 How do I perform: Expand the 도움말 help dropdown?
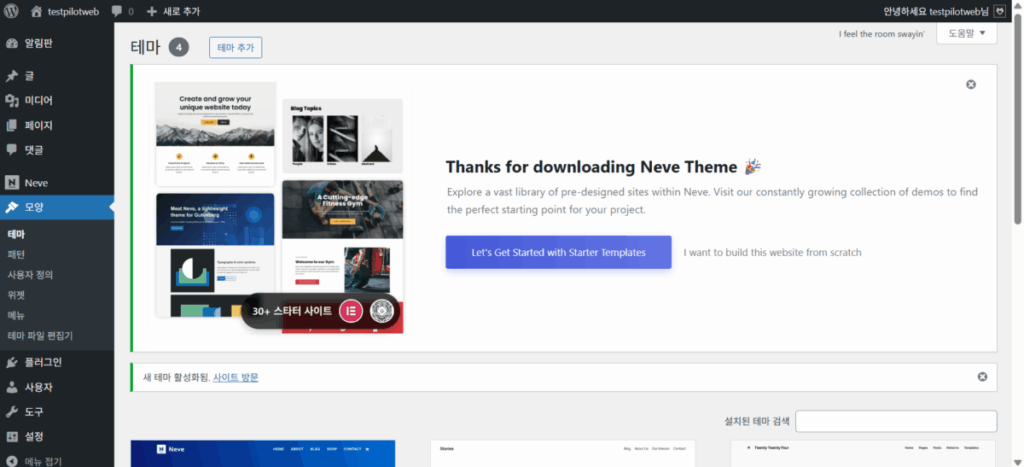tap(966, 34)
